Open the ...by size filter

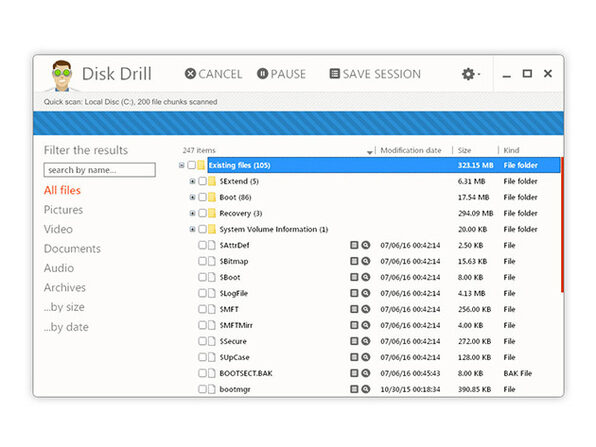64,307
